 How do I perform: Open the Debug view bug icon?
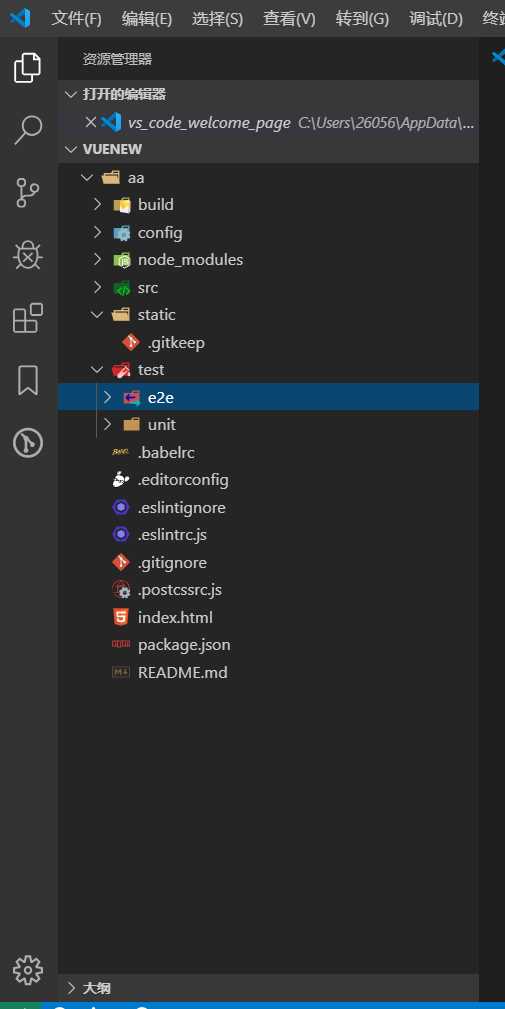[x=28, y=255]
